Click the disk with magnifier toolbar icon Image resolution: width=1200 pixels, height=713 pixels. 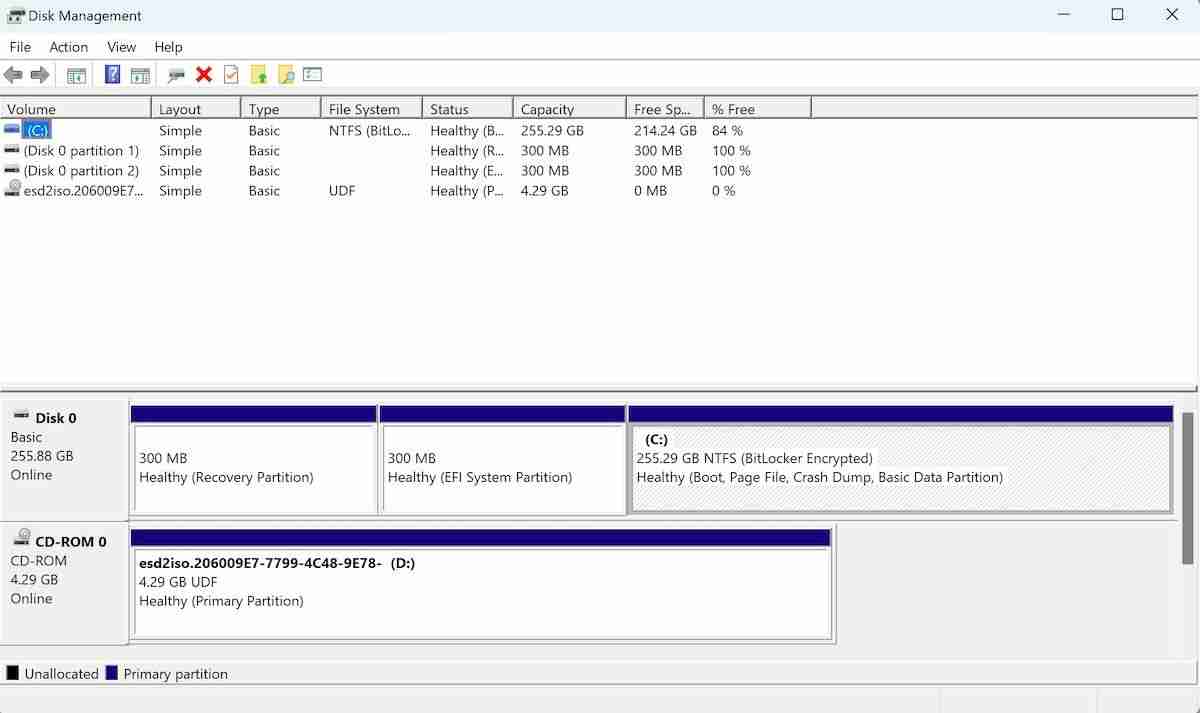(176, 74)
